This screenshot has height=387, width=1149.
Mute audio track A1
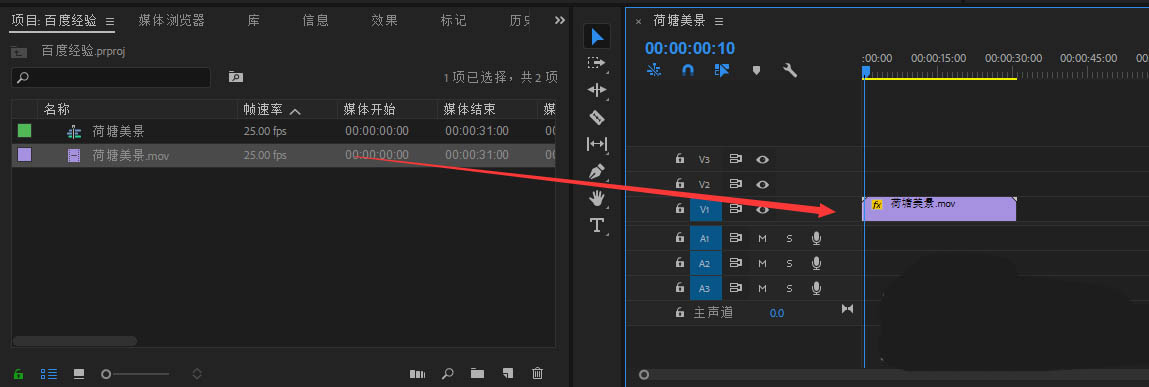tap(762, 238)
